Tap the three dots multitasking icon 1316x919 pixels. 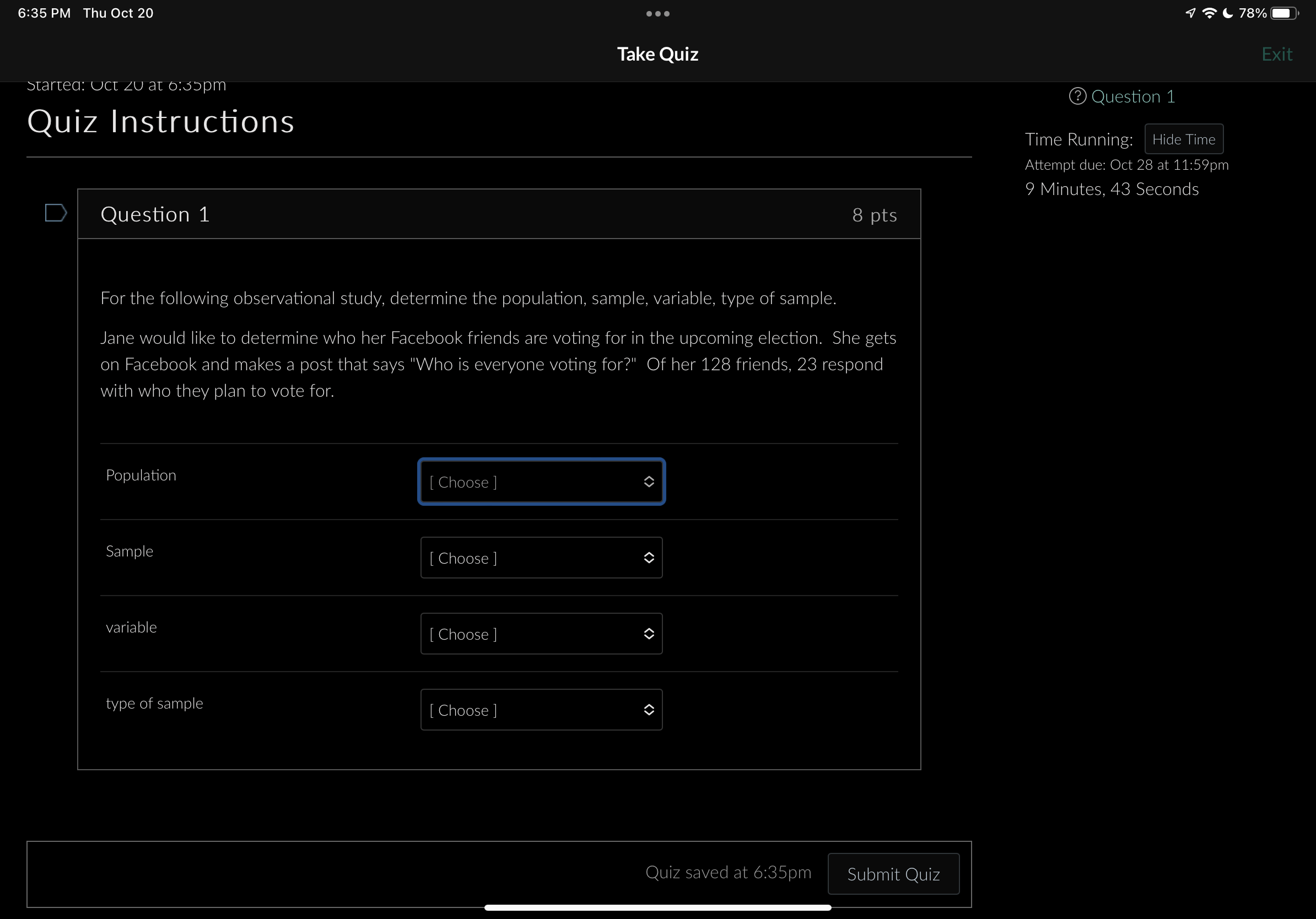pos(657,14)
